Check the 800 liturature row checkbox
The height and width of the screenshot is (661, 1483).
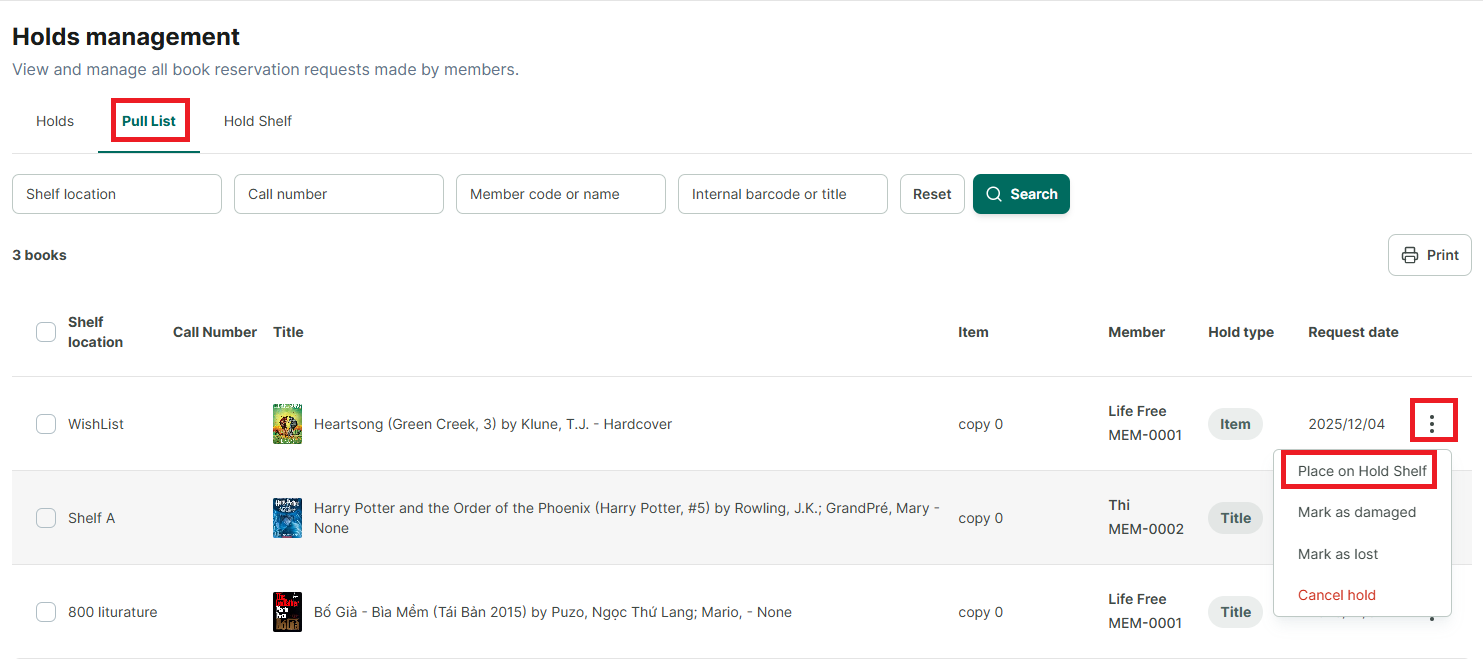46,612
